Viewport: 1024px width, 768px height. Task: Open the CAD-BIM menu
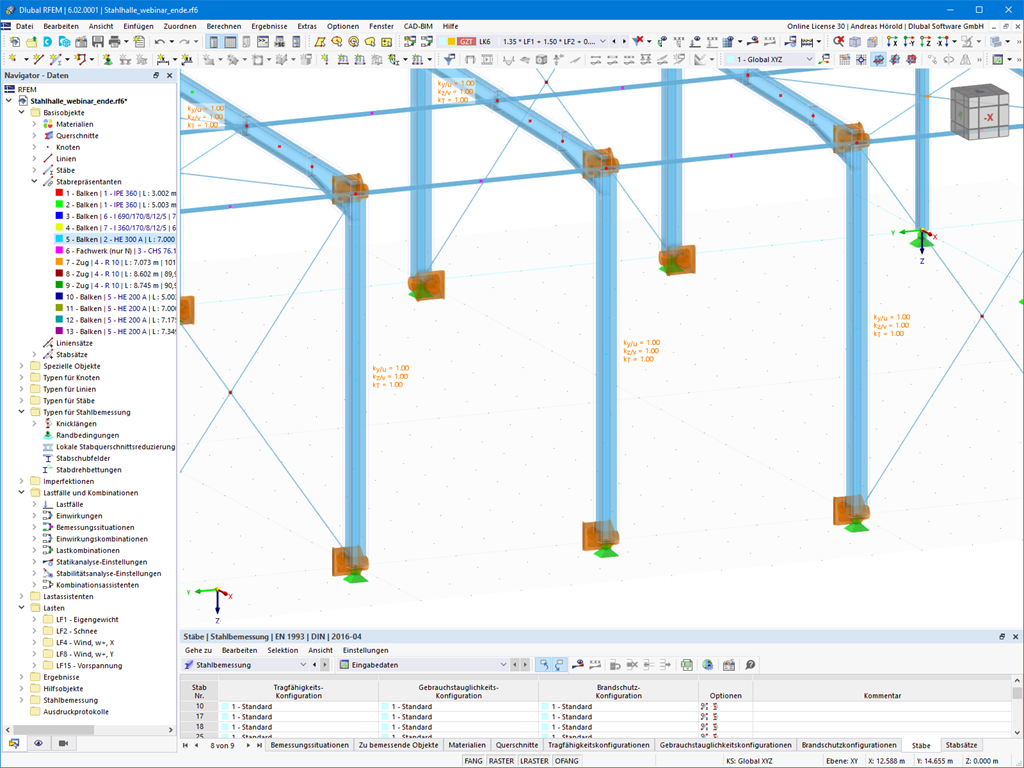click(418, 26)
